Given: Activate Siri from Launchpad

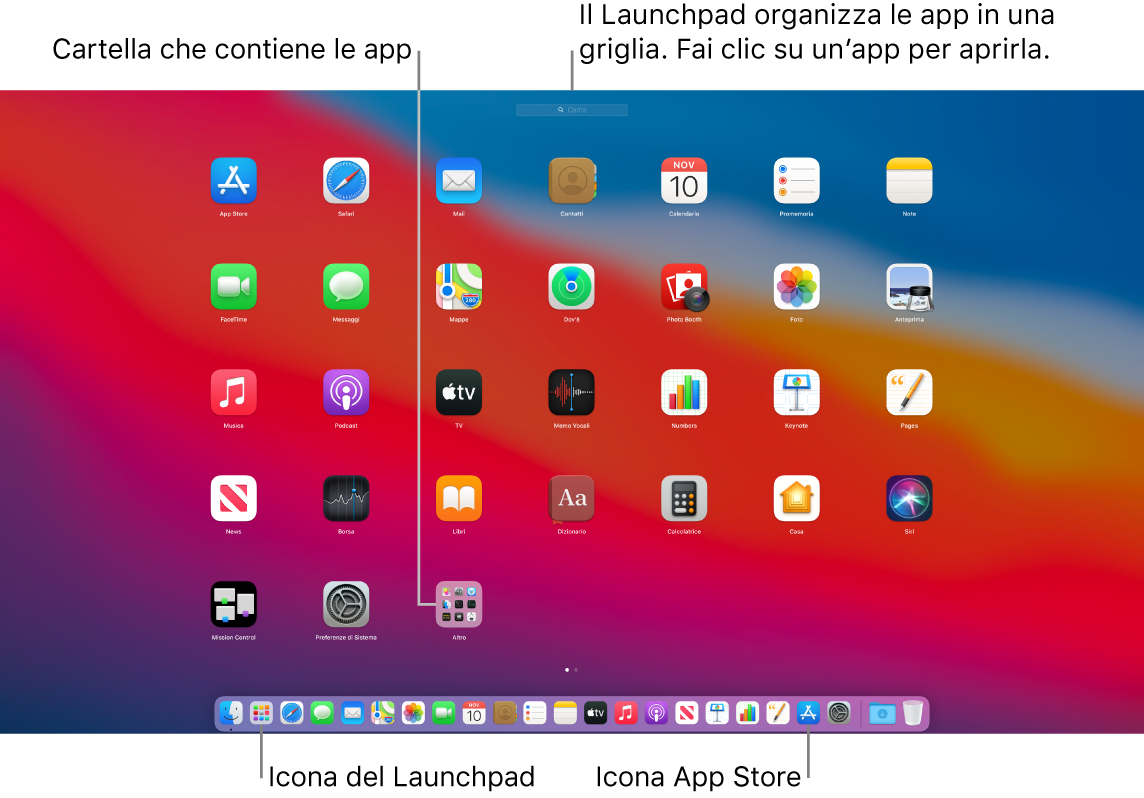Looking at the screenshot, I should point(909,498).
